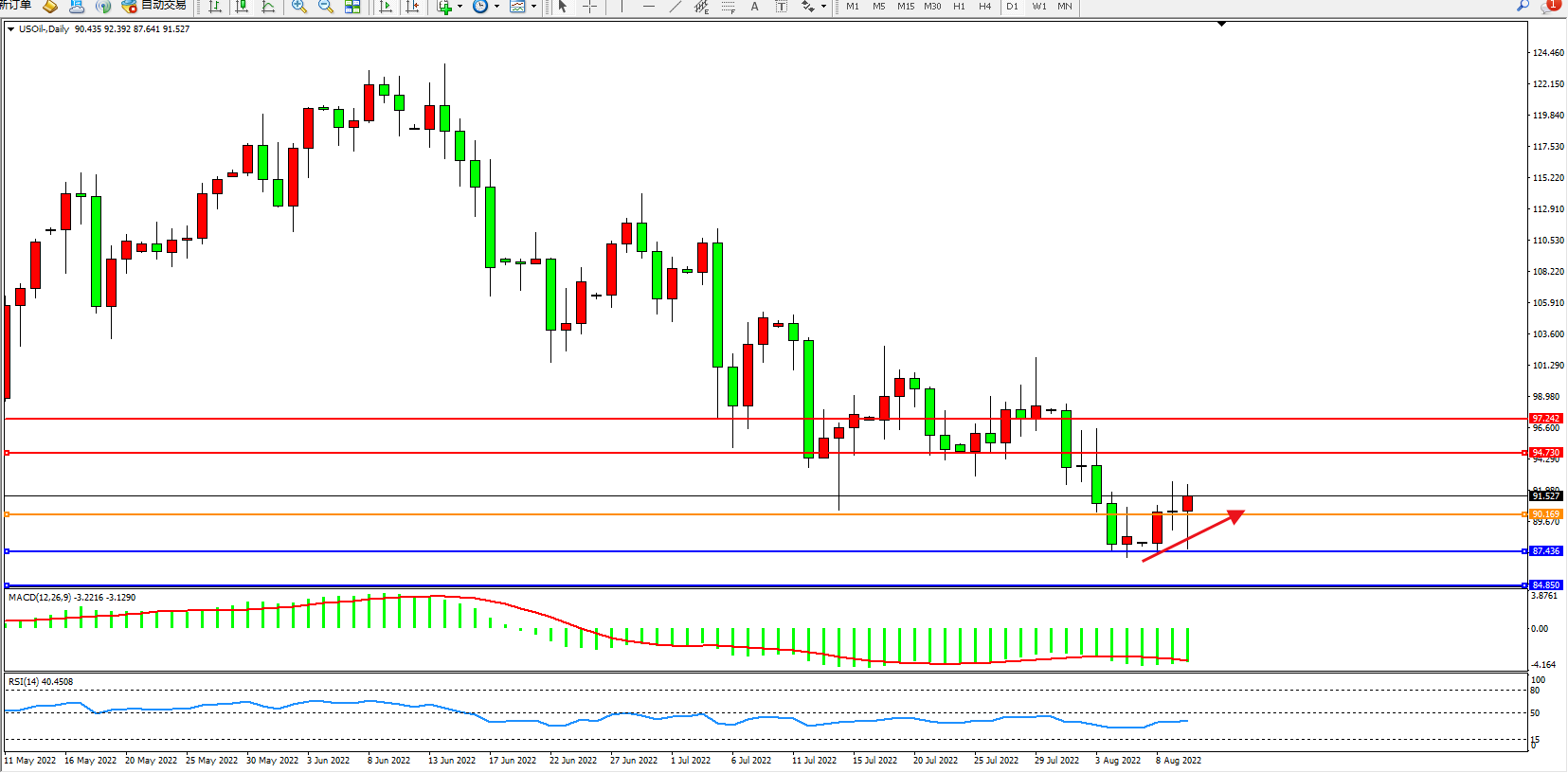Select the Fibonacci retracement tool
Viewport: 1568px width, 773px height.
[x=728, y=7]
